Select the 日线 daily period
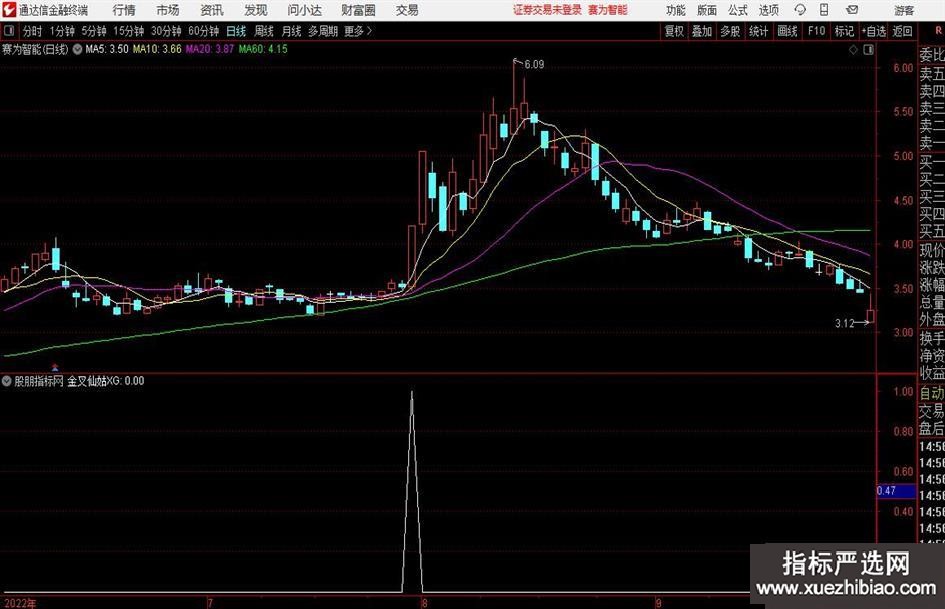 tap(236, 31)
